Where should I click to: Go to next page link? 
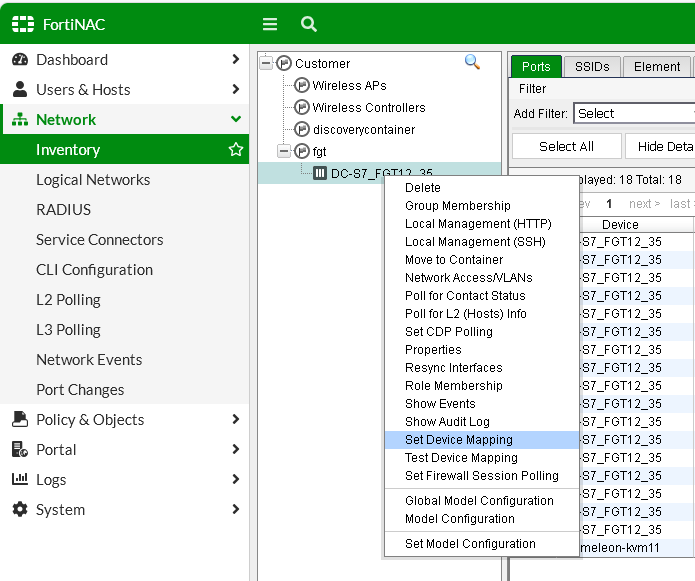(x=644, y=204)
